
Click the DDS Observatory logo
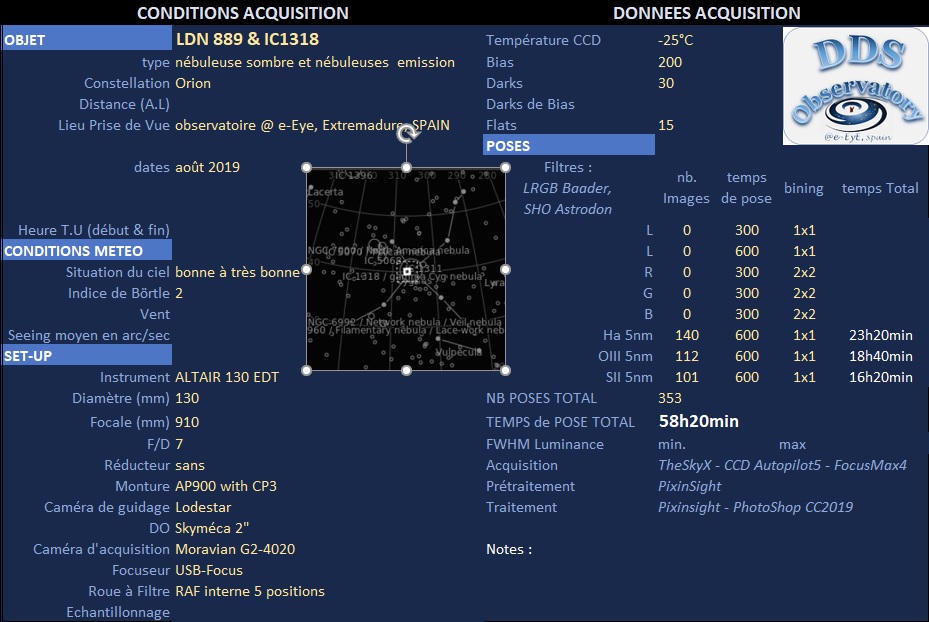tap(855, 86)
